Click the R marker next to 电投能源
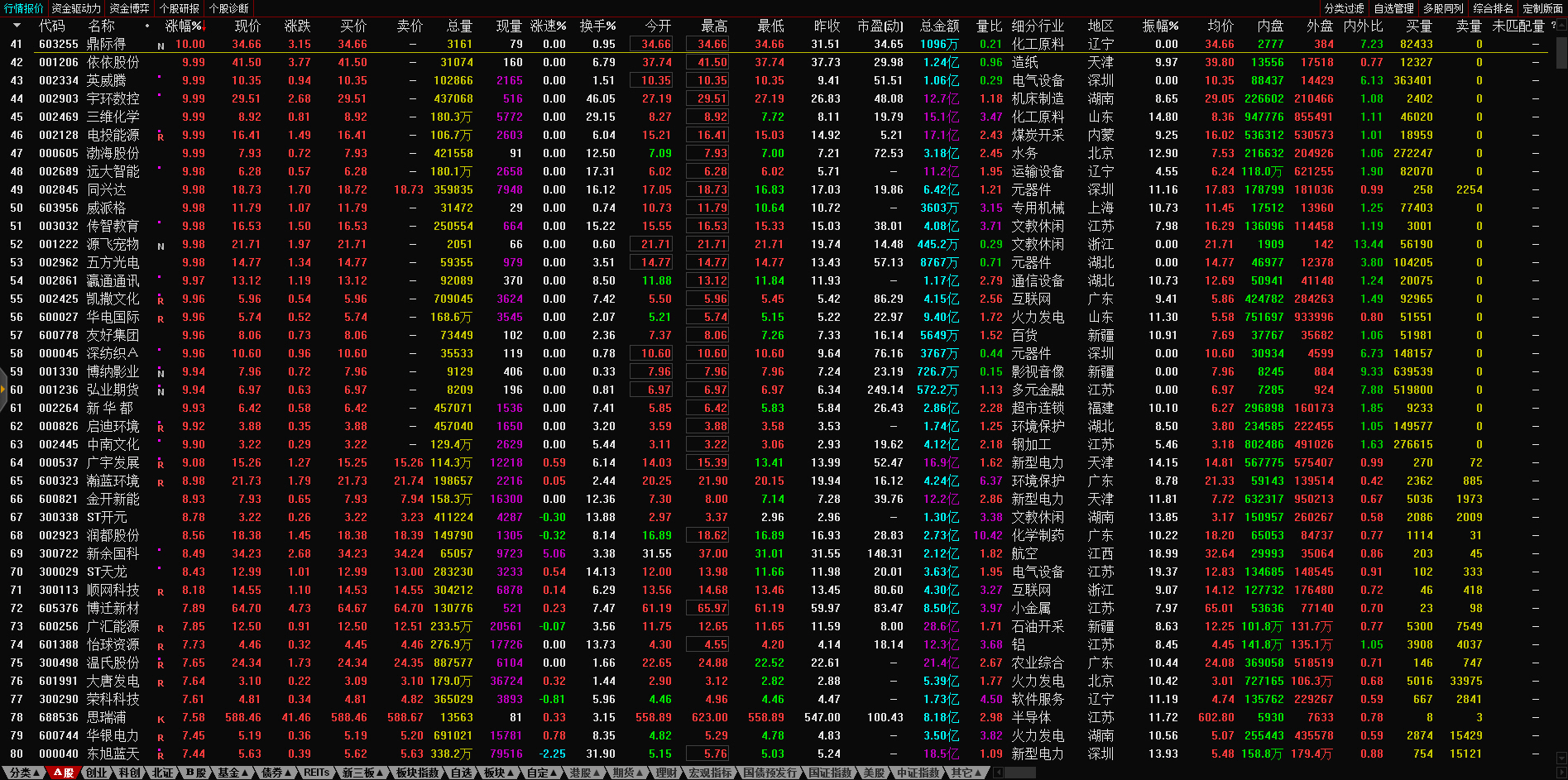 (x=161, y=136)
